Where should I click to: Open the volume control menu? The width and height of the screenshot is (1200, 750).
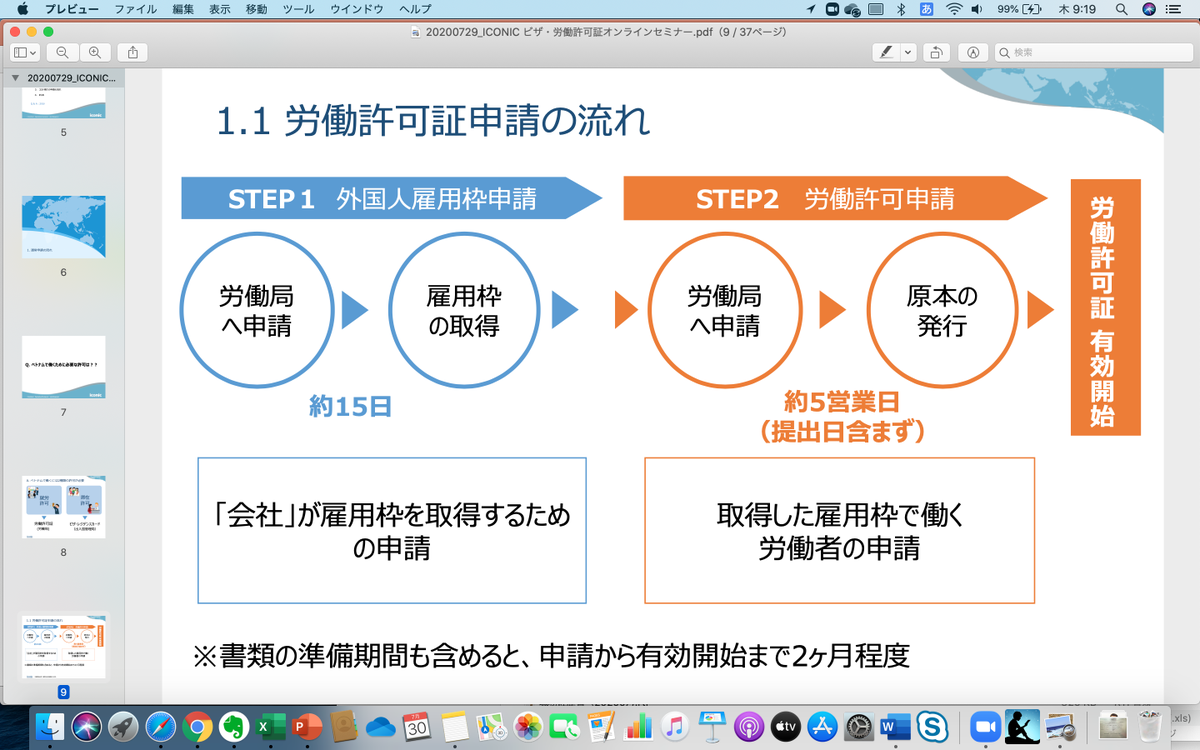(977, 9)
